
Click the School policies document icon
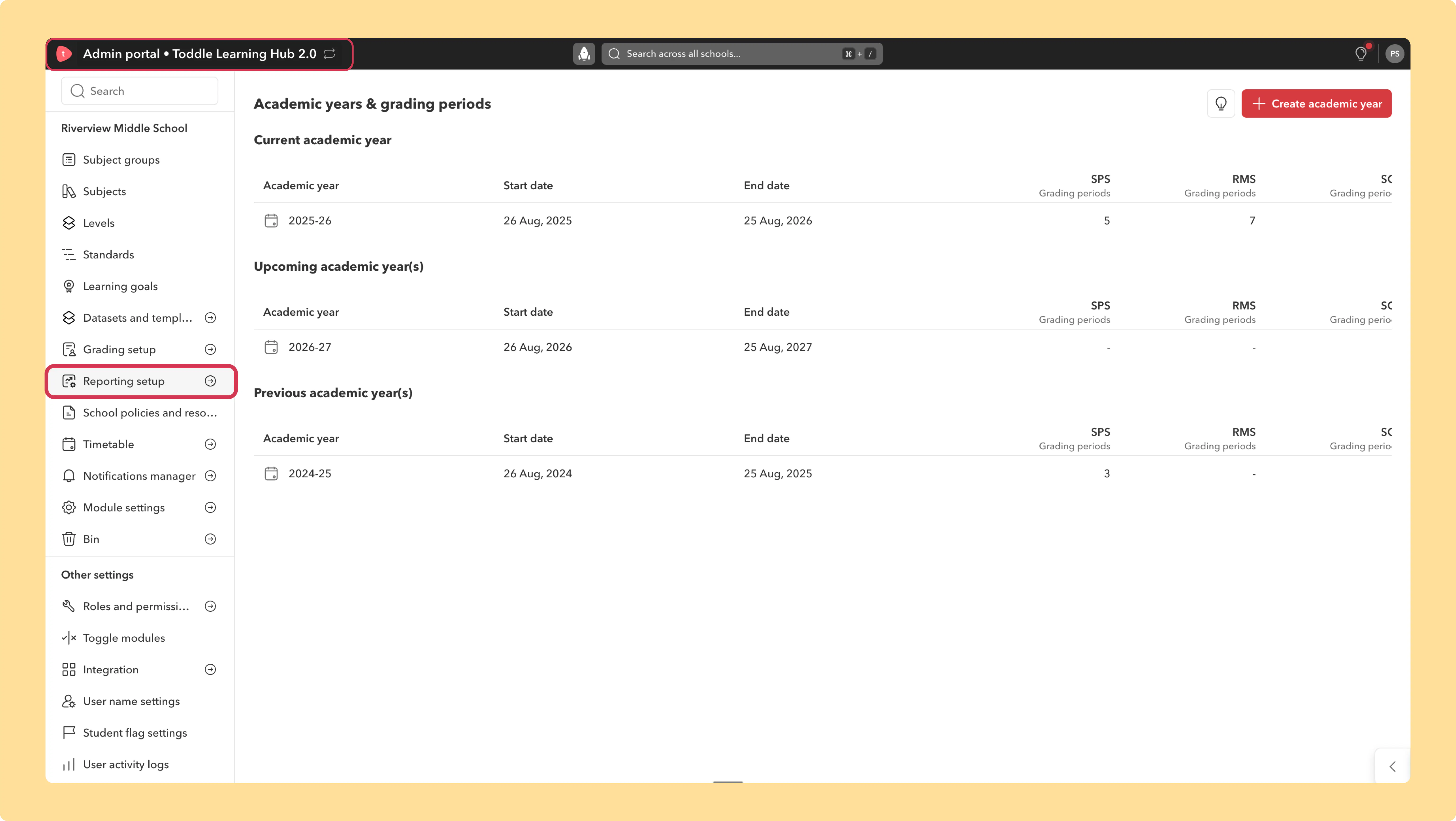(x=69, y=413)
